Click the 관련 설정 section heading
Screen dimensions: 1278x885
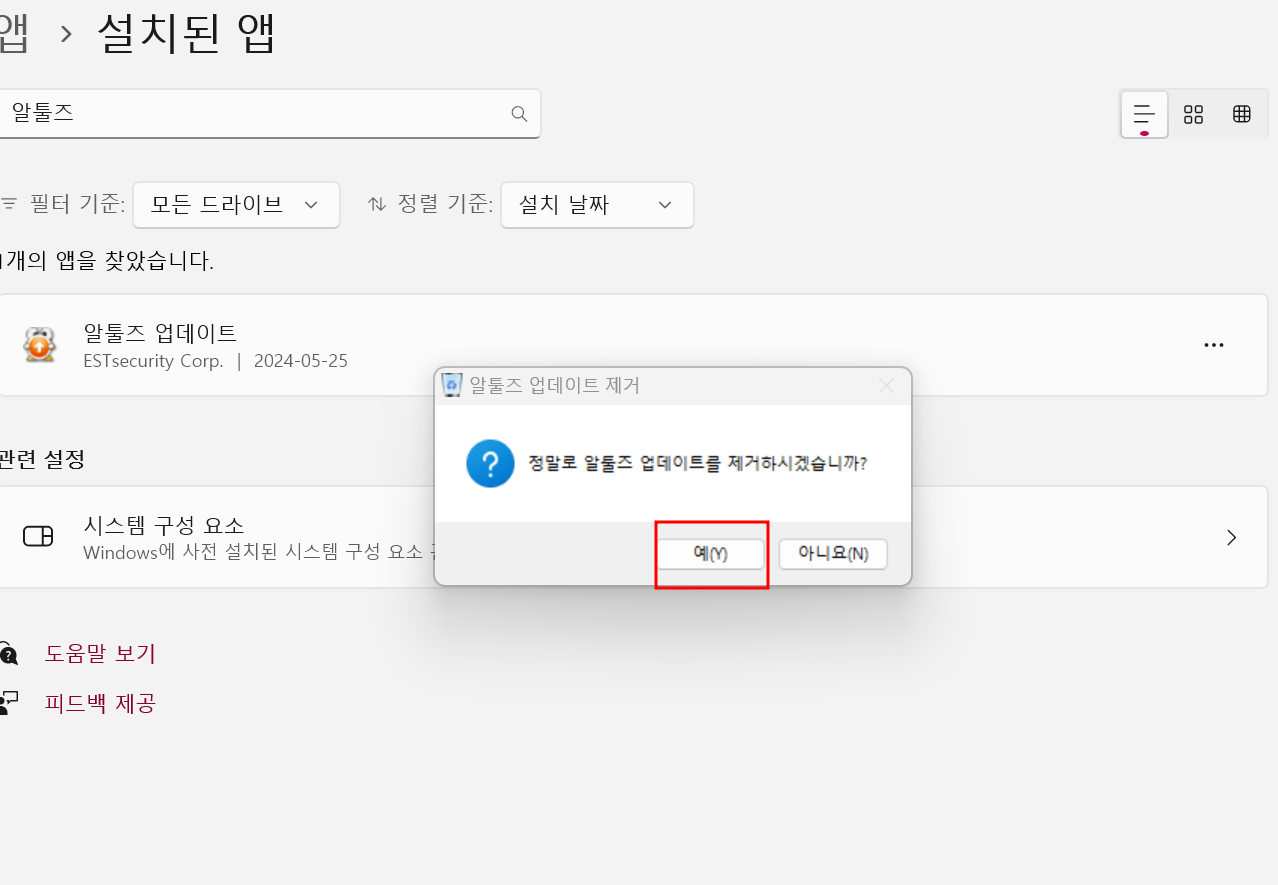click(x=41, y=459)
